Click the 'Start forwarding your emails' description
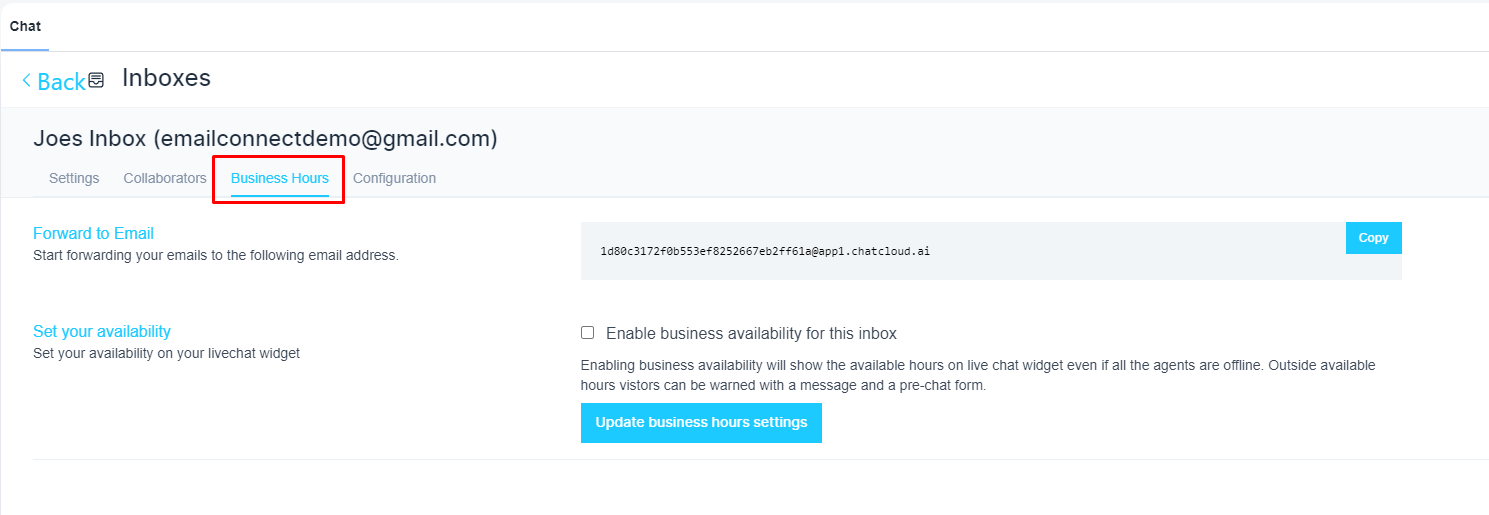 pyautogui.click(x=216, y=255)
